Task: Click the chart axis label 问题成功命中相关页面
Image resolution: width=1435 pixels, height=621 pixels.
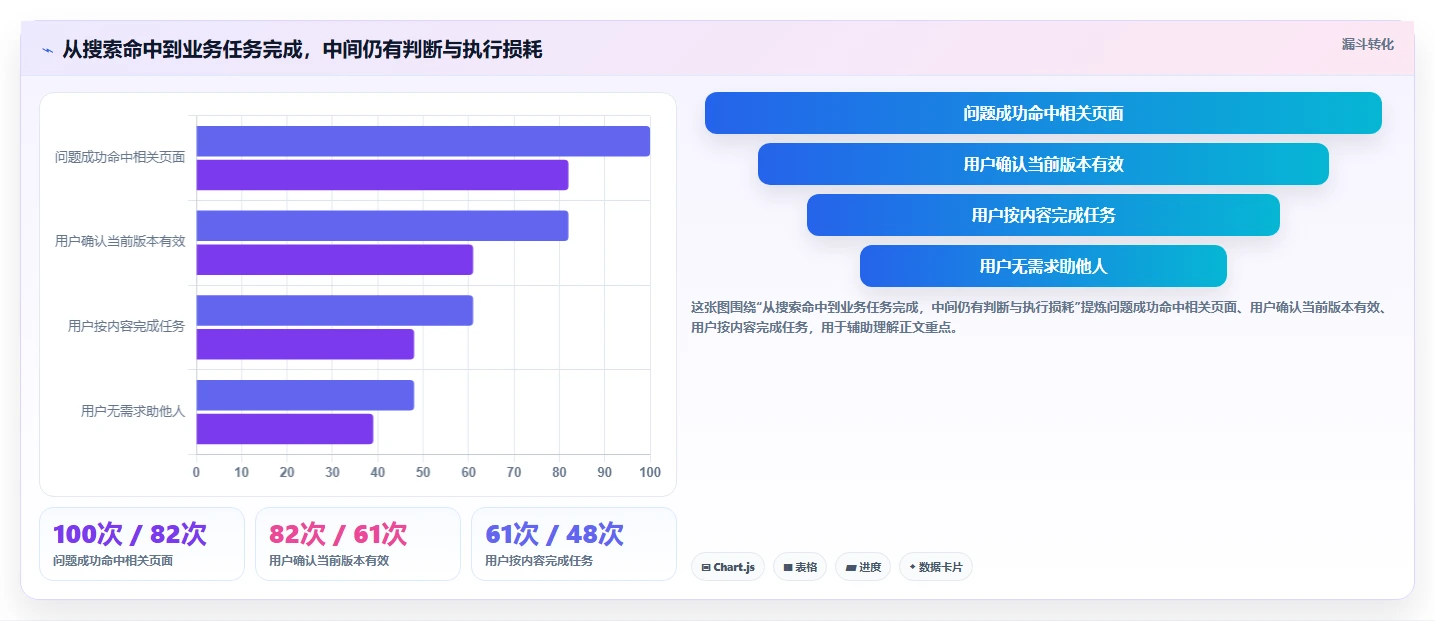Action: point(120,157)
